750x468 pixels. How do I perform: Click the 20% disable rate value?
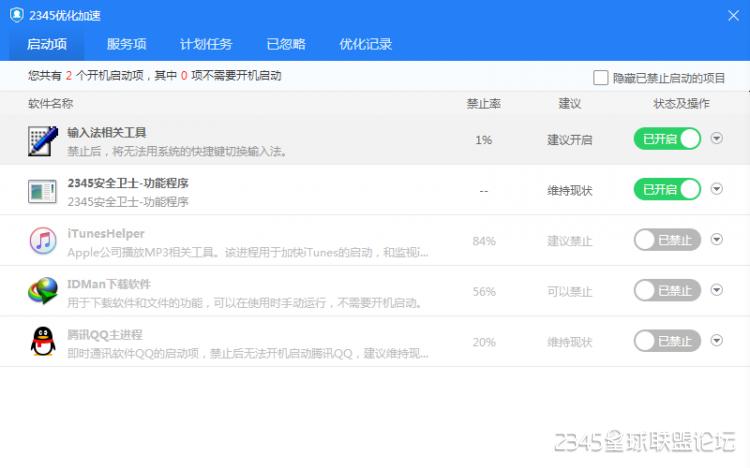pos(484,342)
